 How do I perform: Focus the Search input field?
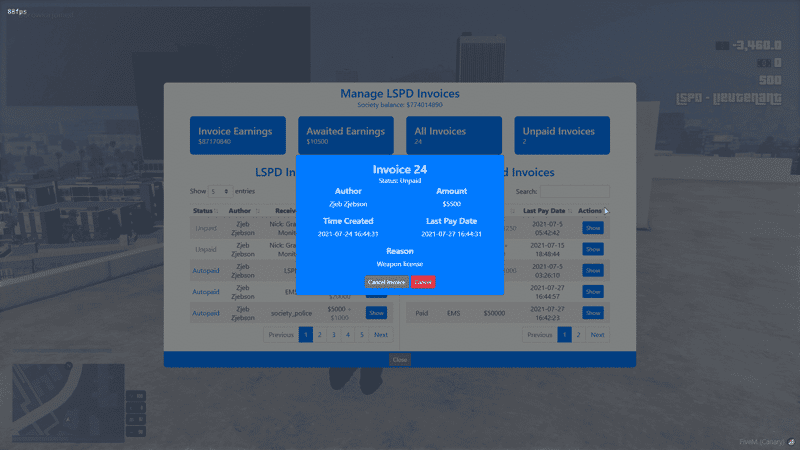pyautogui.click(x=574, y=191)
